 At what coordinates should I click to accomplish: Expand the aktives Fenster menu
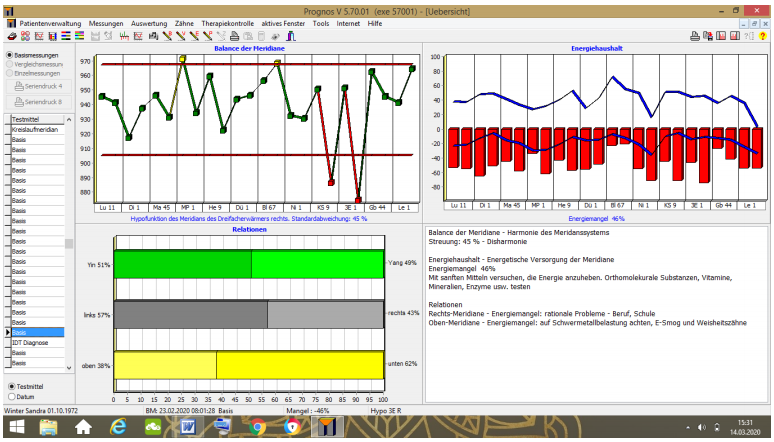[283, 22]
